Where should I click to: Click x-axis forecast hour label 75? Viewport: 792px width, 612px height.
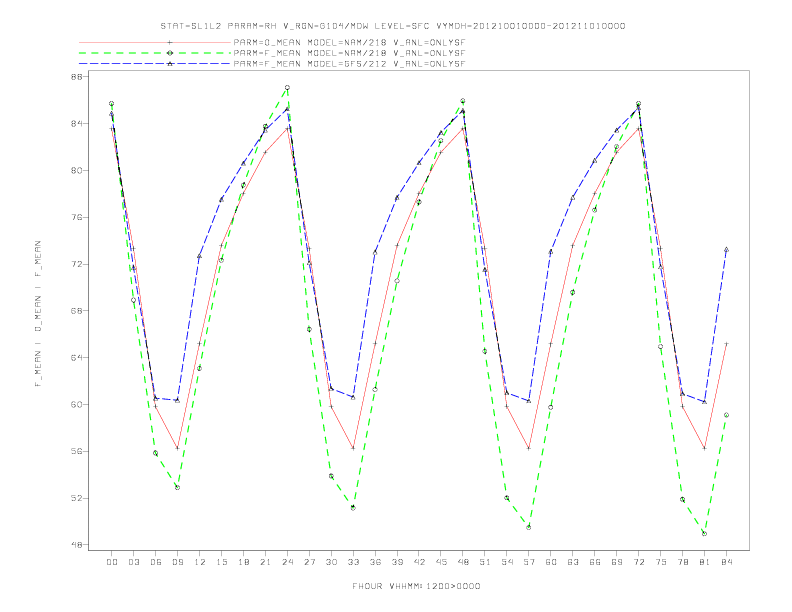tap(661, 562)
